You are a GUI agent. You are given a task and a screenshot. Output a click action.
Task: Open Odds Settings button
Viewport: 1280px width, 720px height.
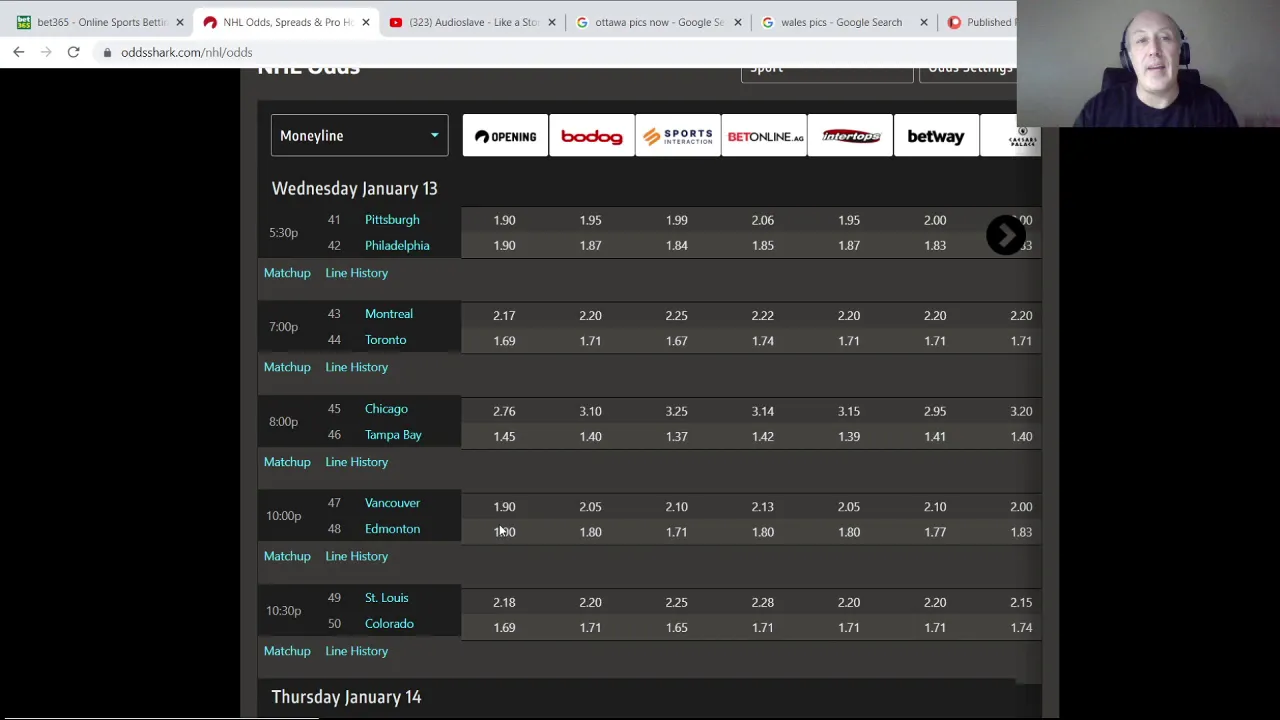pyautogui.click(x=968, y=70)
